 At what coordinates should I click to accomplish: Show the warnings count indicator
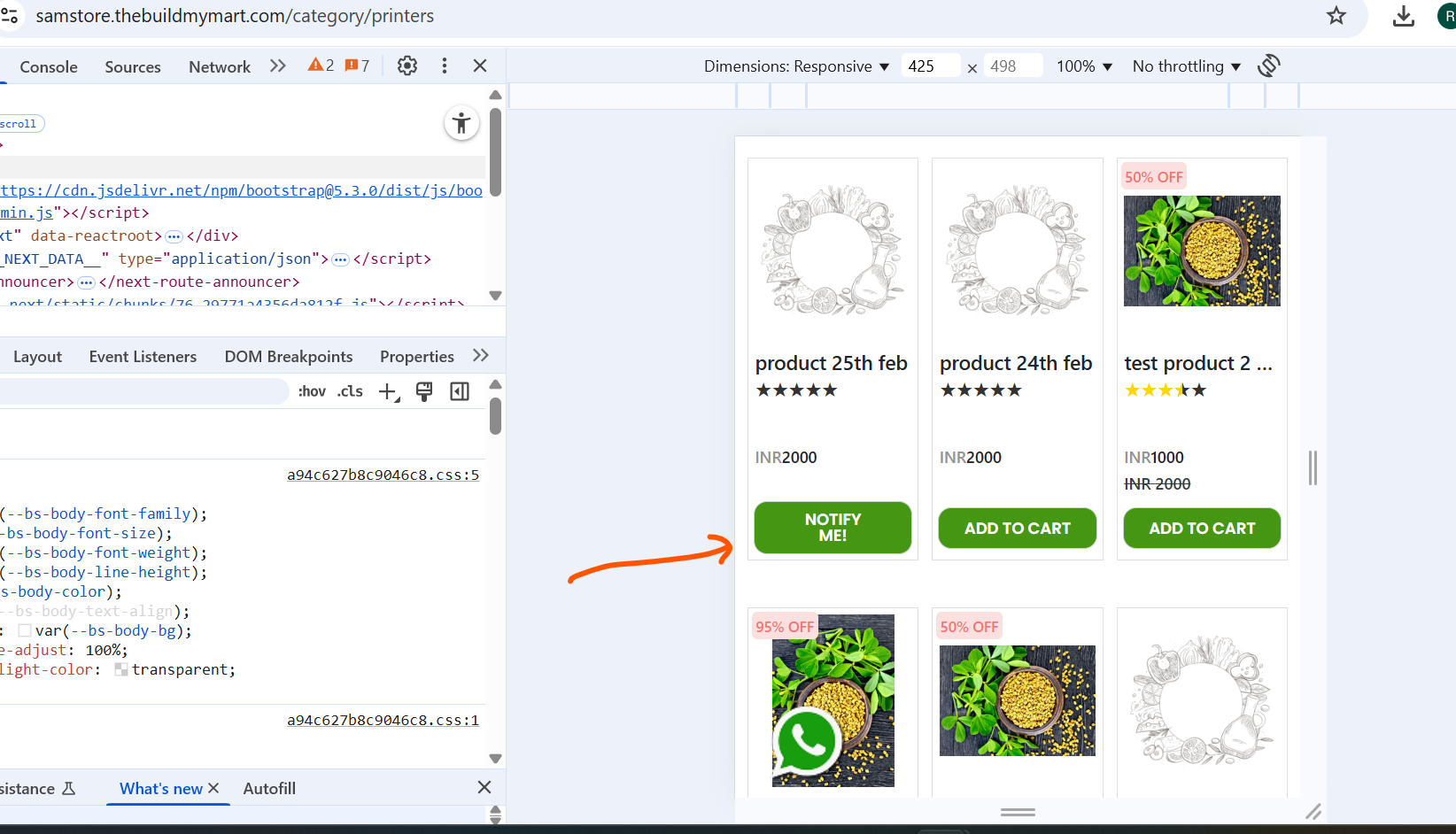(321, 66)
